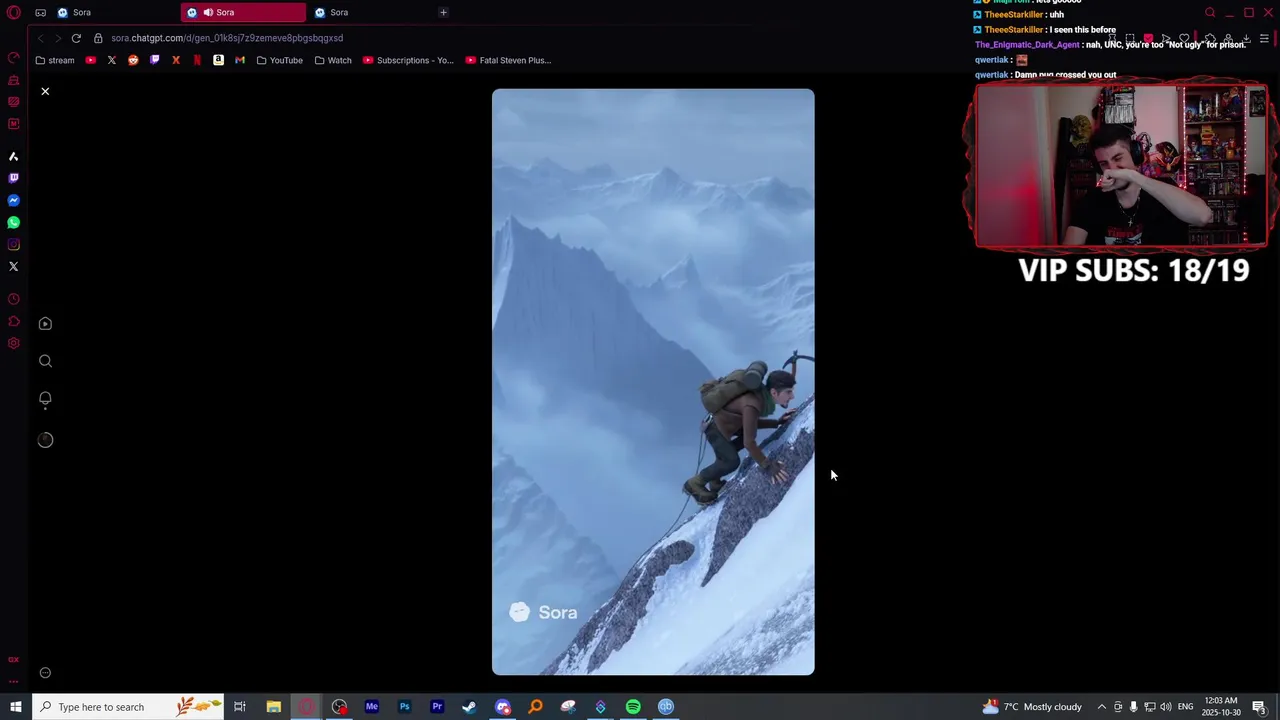Image resolution: width=1280 pixels, height=720 pixels.
Task: Open Discord from taskbar
Action: 503,707
